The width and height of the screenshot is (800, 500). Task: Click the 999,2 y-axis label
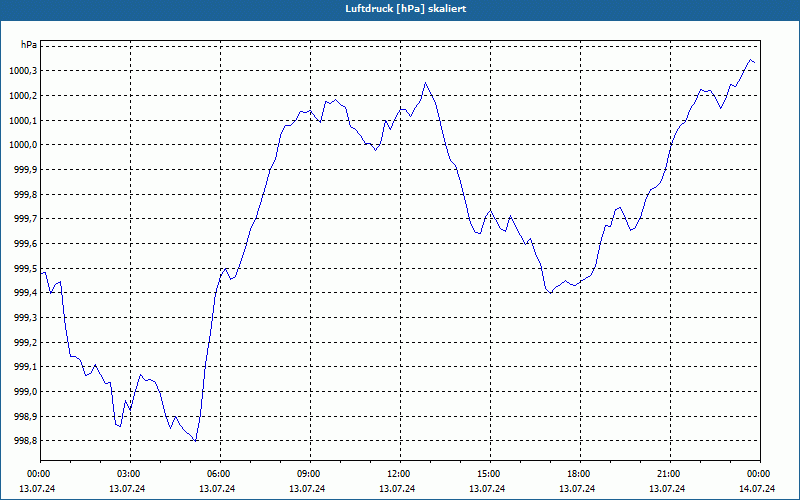tap(26, 343)
